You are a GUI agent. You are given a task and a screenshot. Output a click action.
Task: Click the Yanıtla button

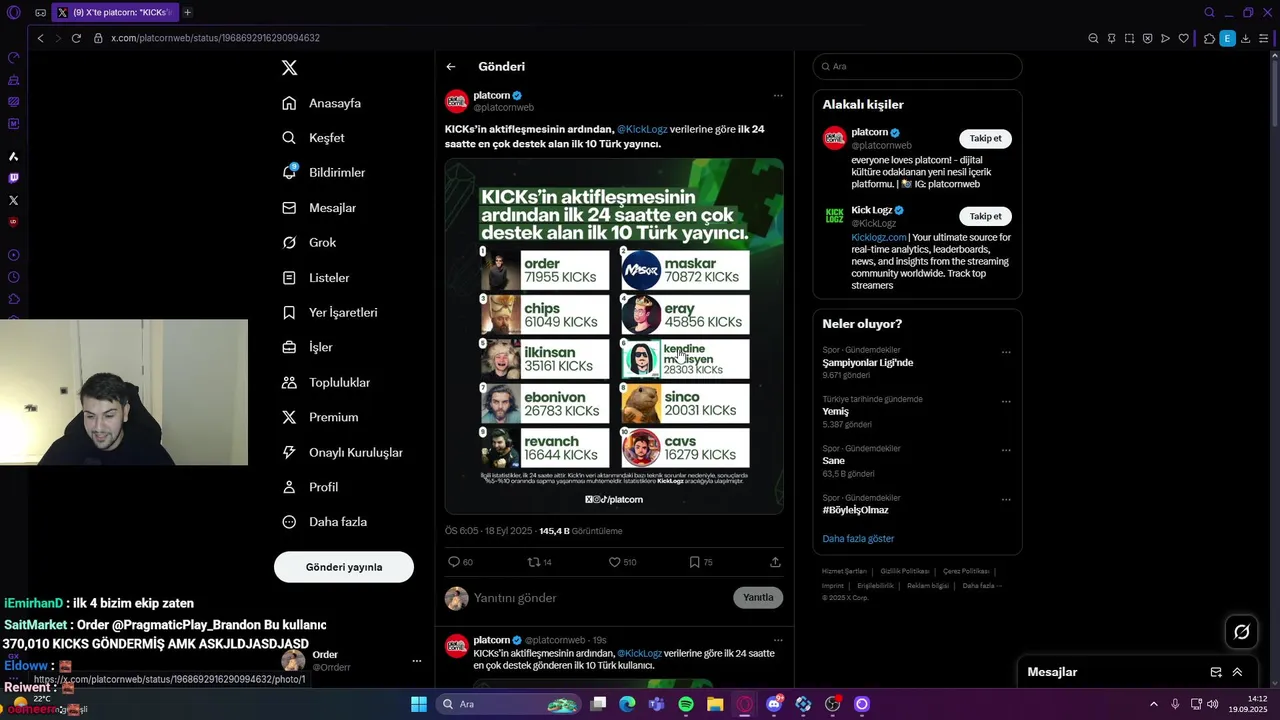pos(758,598)
